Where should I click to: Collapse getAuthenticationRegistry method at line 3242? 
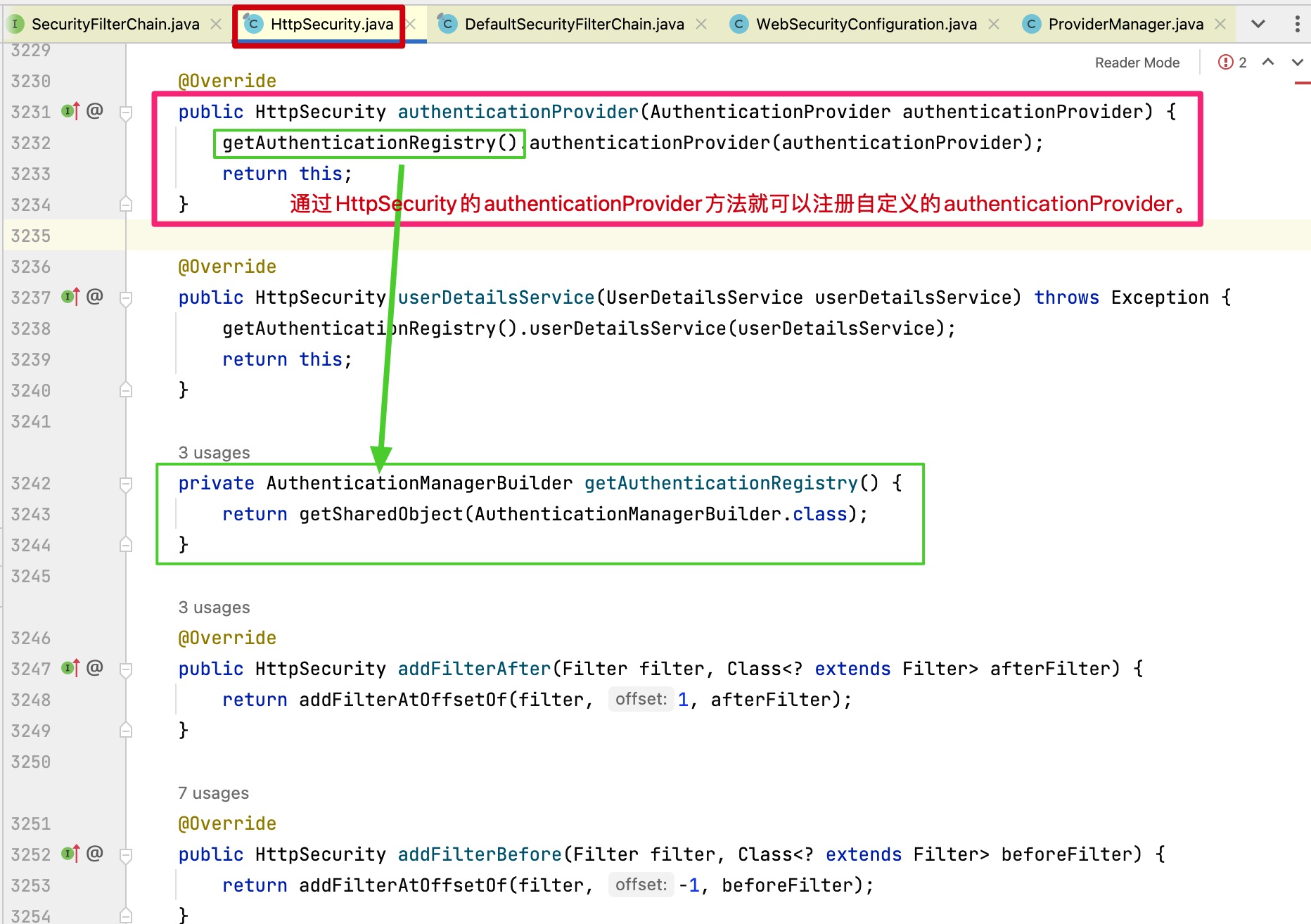tap(126, 484)
